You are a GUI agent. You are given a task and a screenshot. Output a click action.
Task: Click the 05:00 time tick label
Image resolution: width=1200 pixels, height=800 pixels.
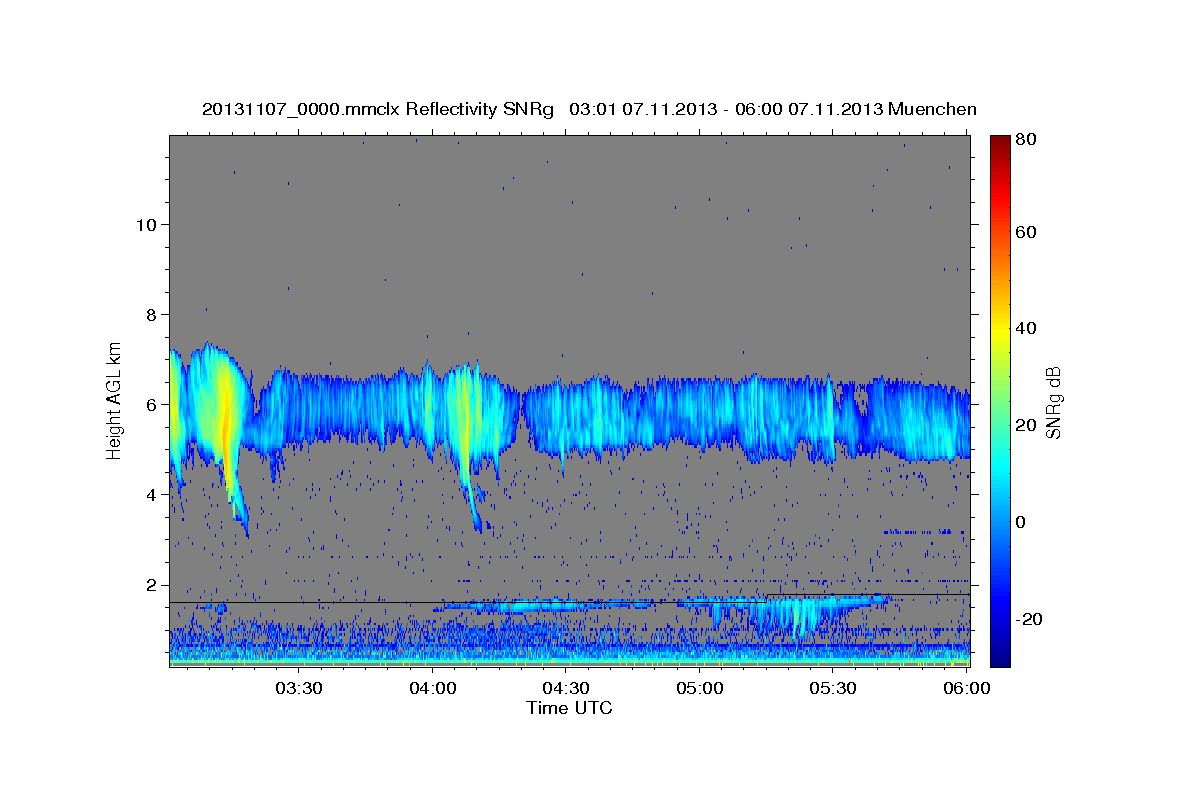700,689
